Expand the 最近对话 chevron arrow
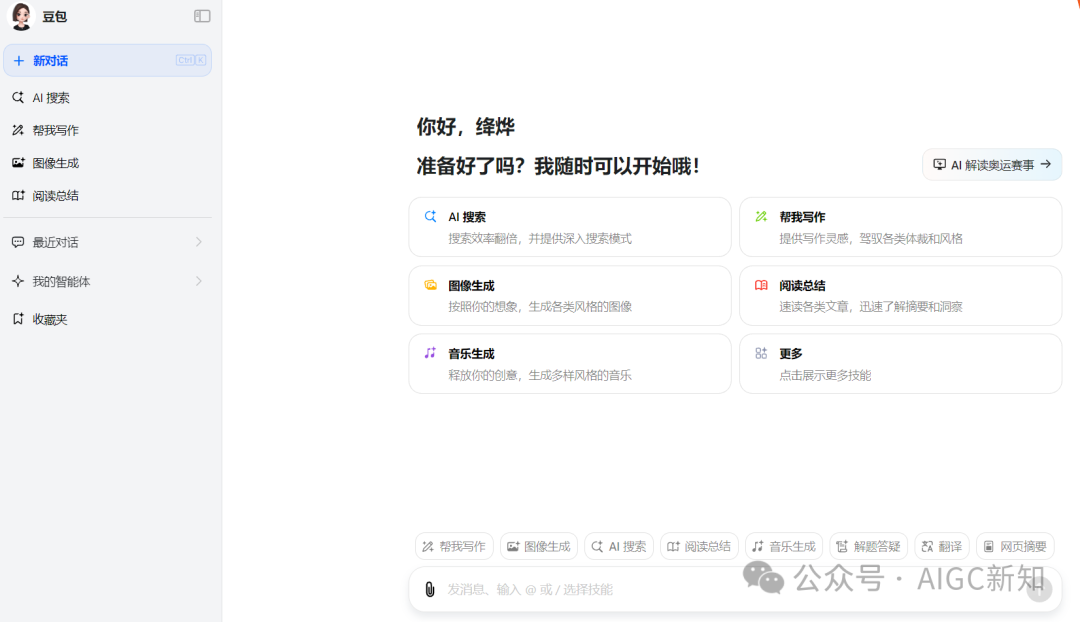Viewport: 1080px width, 622px height. (x=198, y=242)
